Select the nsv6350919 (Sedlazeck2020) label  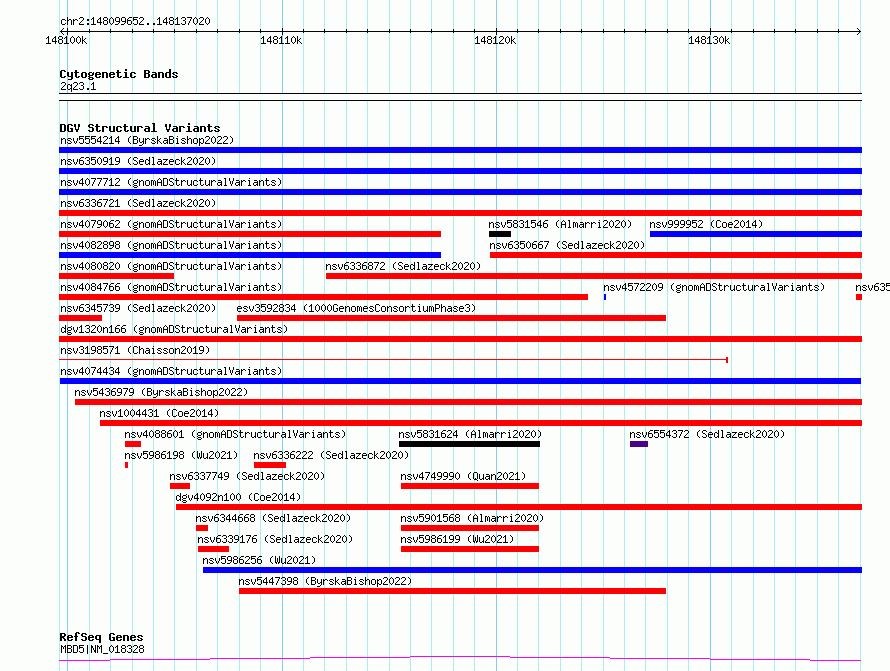138,161
